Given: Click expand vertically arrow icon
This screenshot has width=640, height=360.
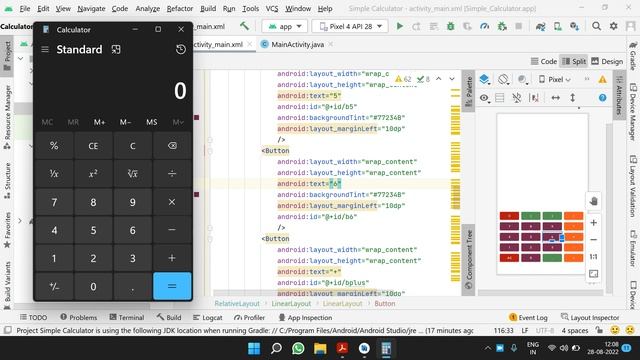Looking at the screenshot, I should pos(573,98).
